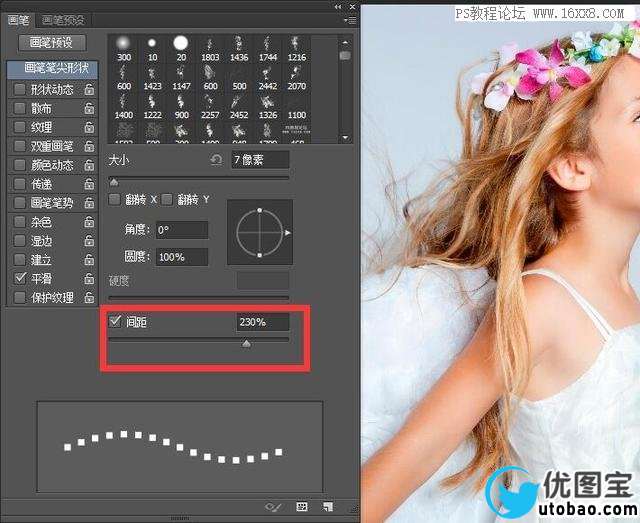Click the create new brush icon

click(x=327, y=507)
